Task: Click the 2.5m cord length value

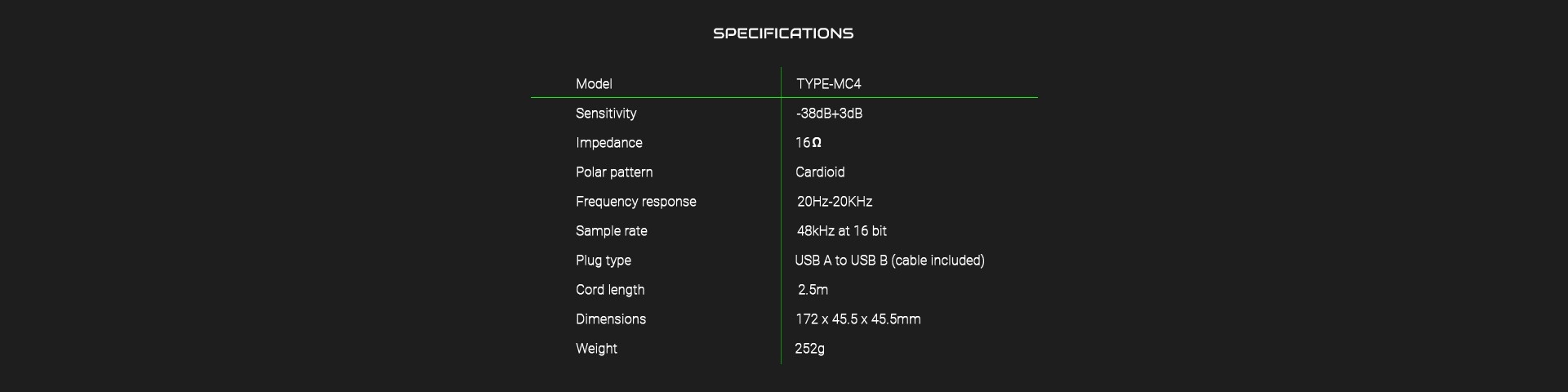Action: 813,290
